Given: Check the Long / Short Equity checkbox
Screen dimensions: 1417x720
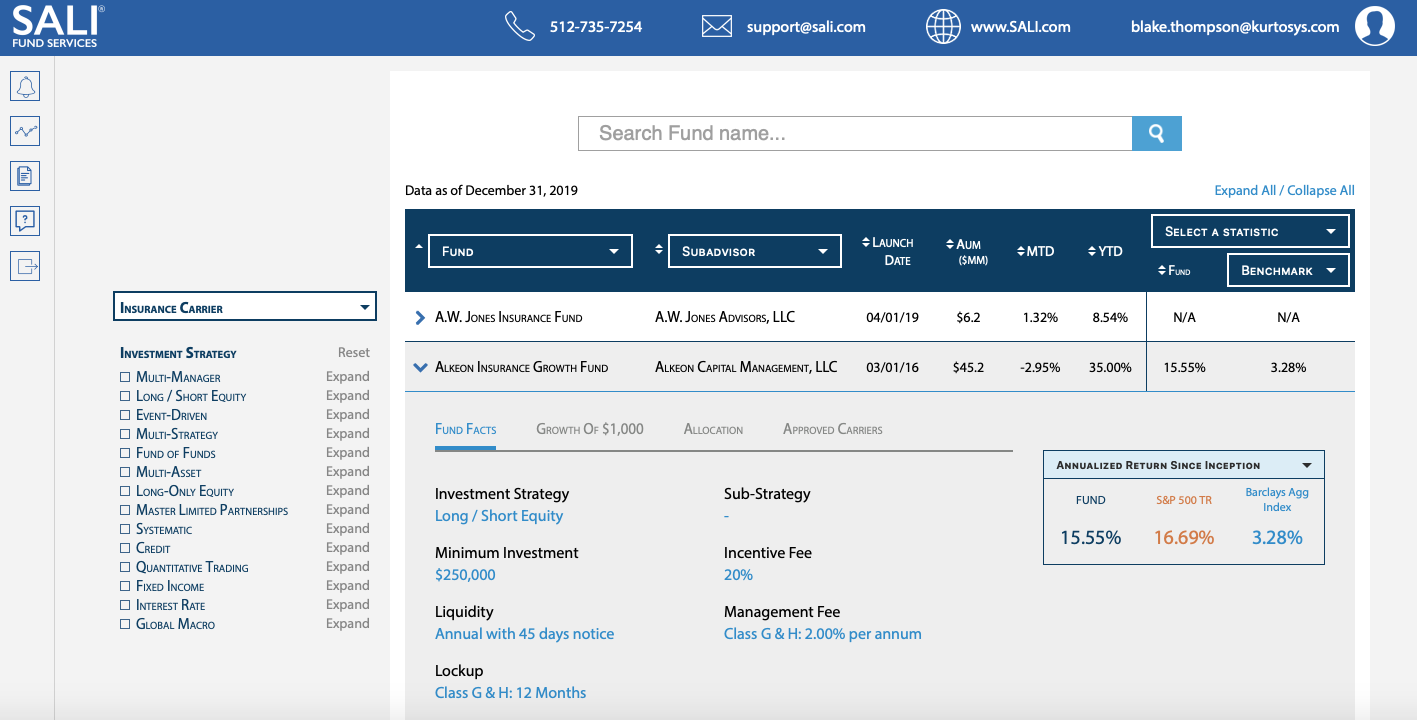Looking at the screenshot, I should (x=125, y=396).
